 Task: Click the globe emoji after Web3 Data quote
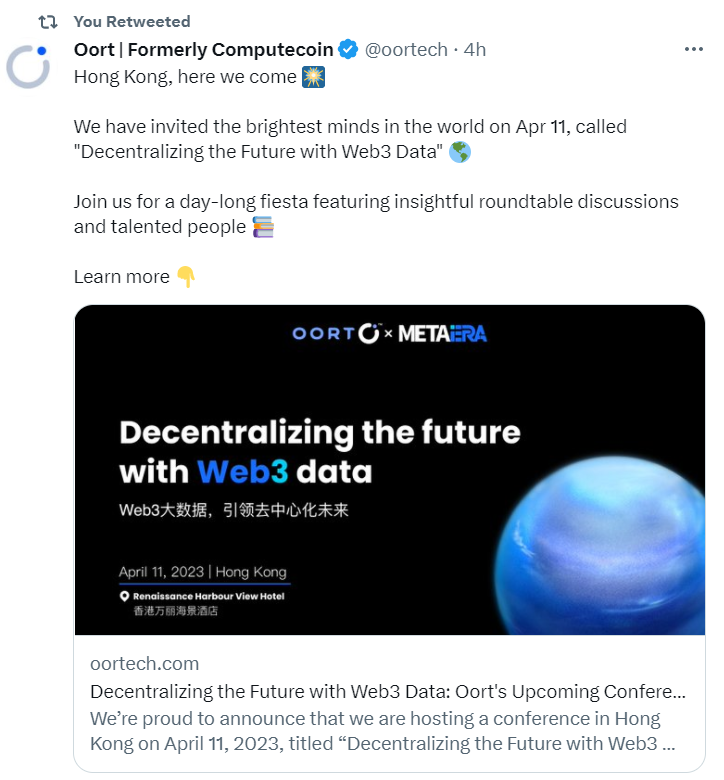(x=460, y=153)
